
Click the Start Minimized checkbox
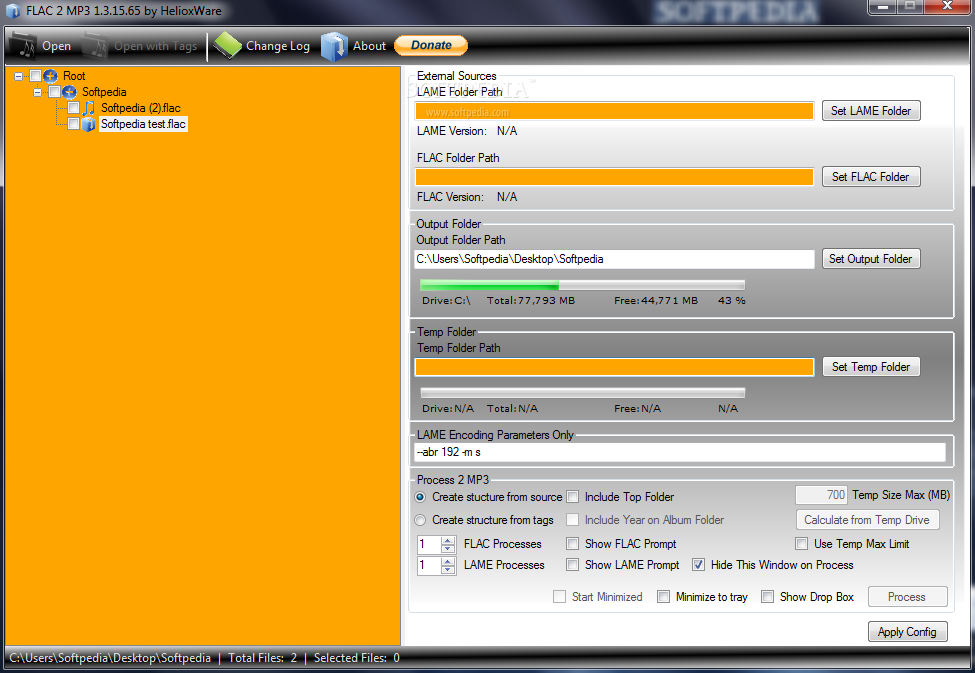560,597
